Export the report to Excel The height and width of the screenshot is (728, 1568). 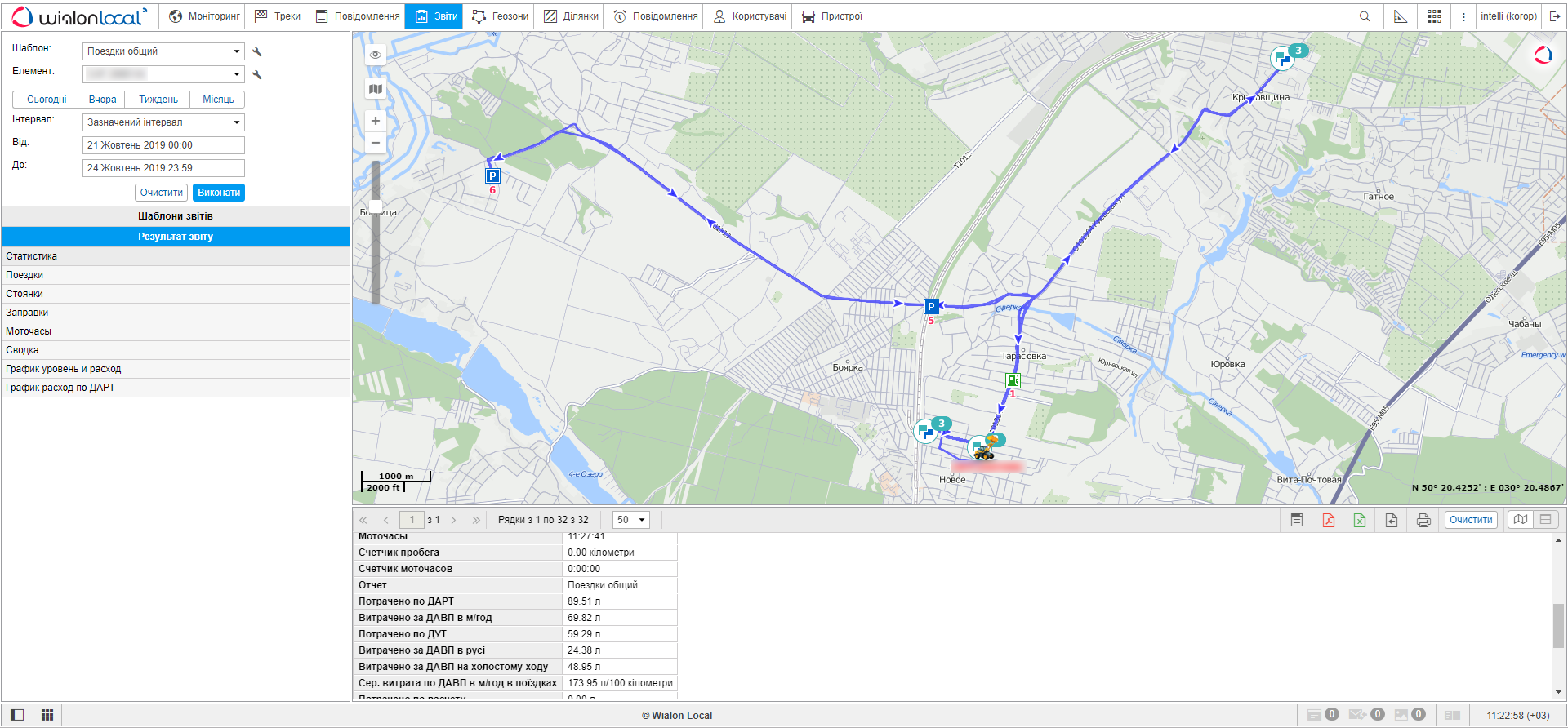coord(1360,520)
